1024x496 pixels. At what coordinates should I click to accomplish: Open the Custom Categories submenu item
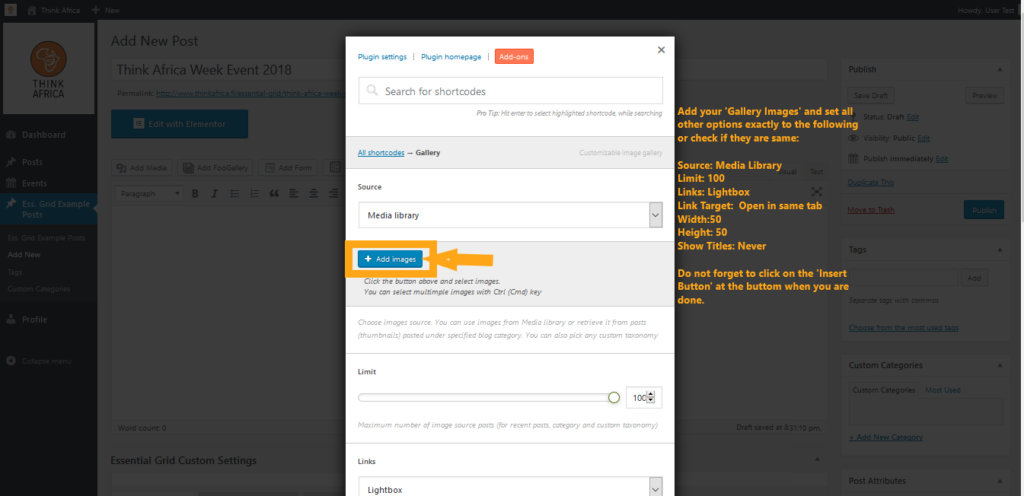point(39,288)
